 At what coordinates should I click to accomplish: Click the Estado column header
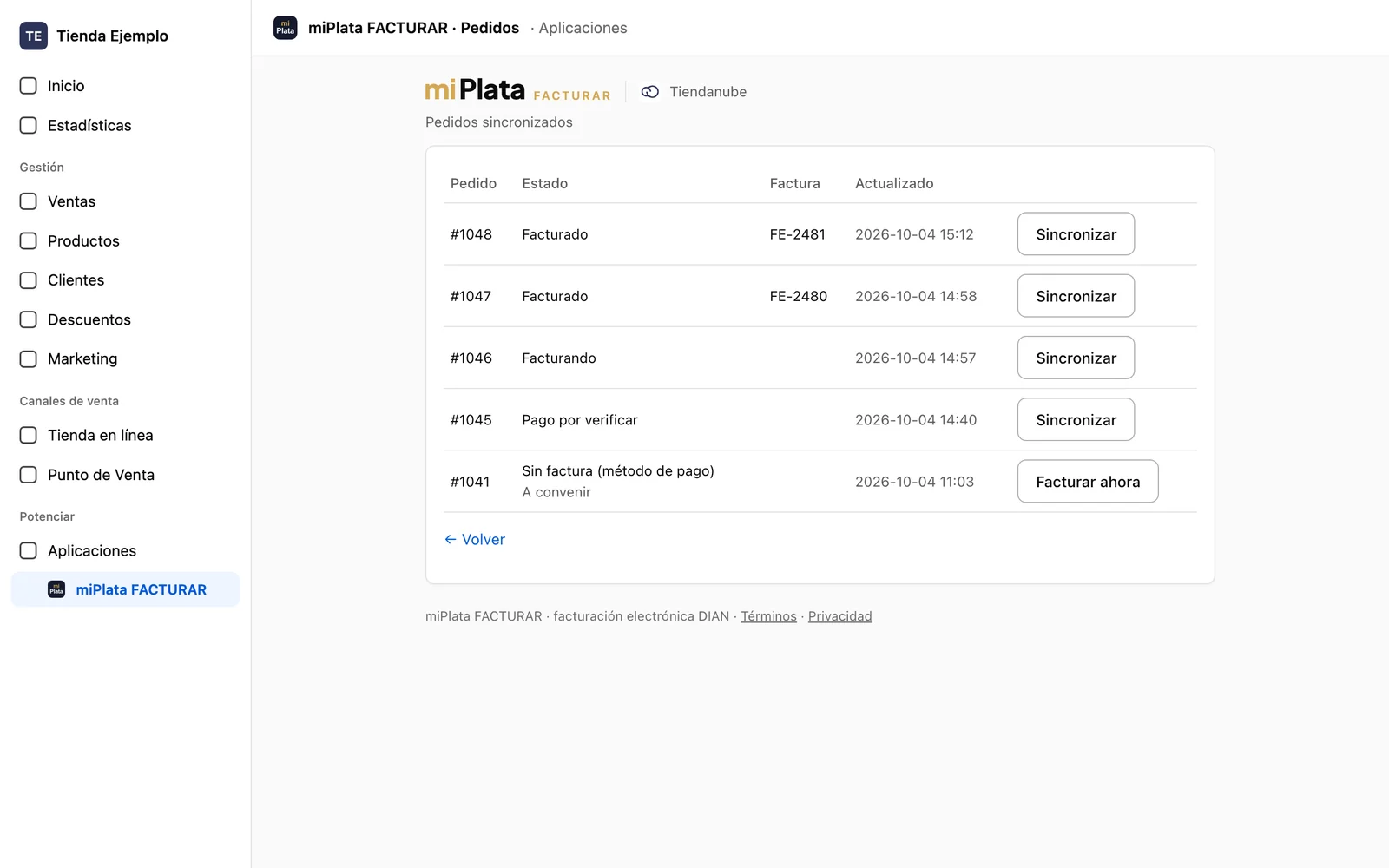[544, 183]
